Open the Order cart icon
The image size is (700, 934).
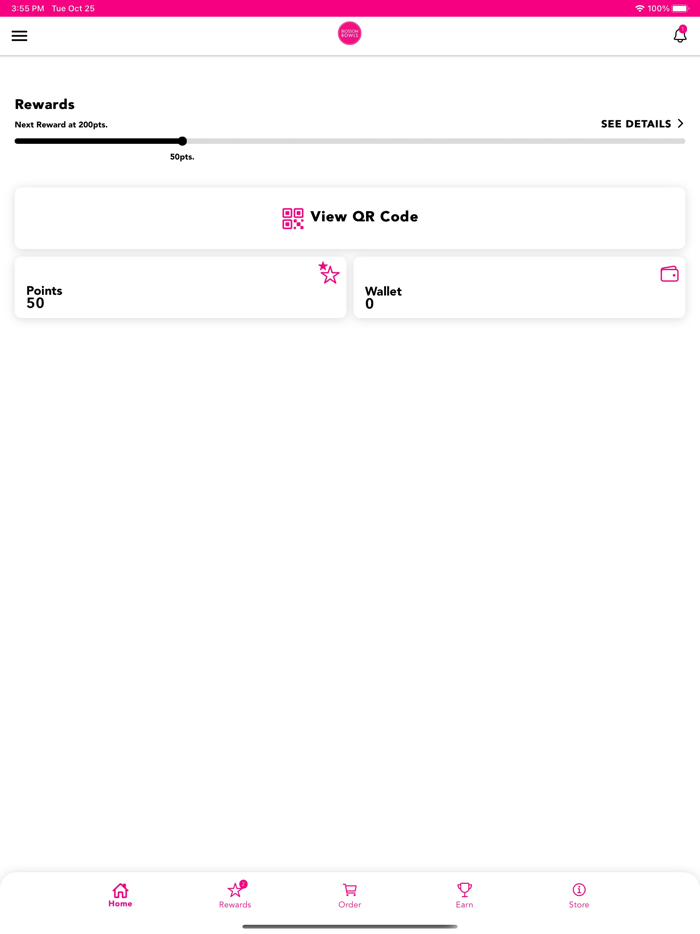[350, 888]
